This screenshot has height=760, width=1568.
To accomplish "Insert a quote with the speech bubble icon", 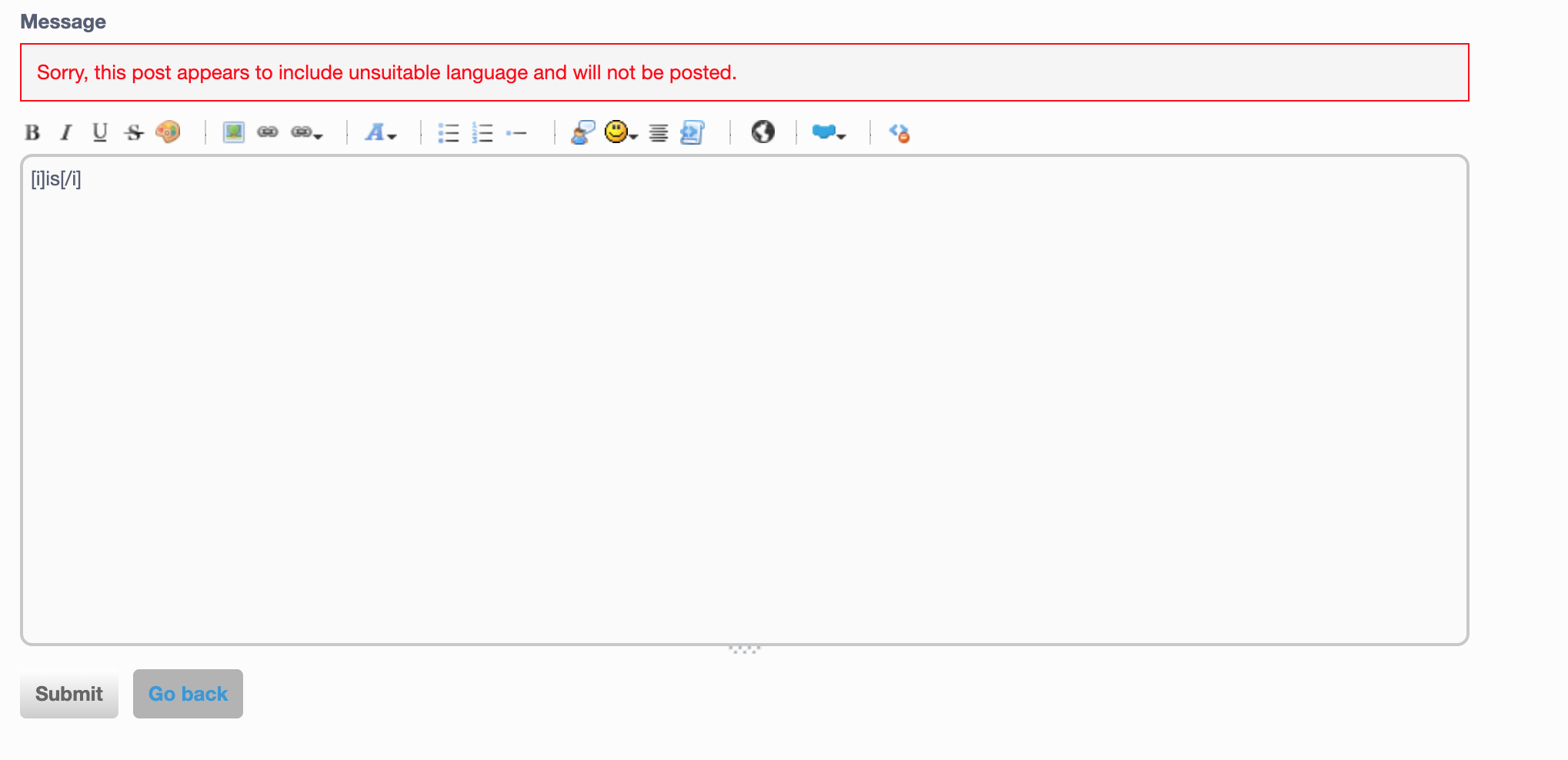I will [x=582, y=132].
